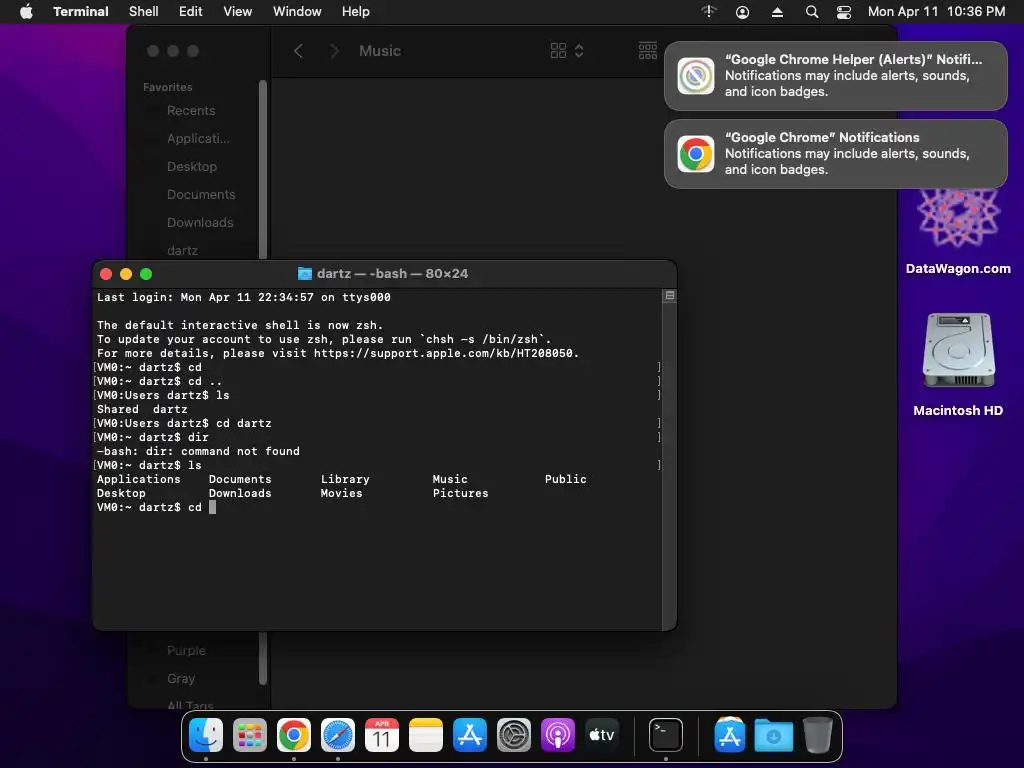Open Finder group-by dropdown button
Screen dimensions: 1024x768
click(x=648, y=51)
